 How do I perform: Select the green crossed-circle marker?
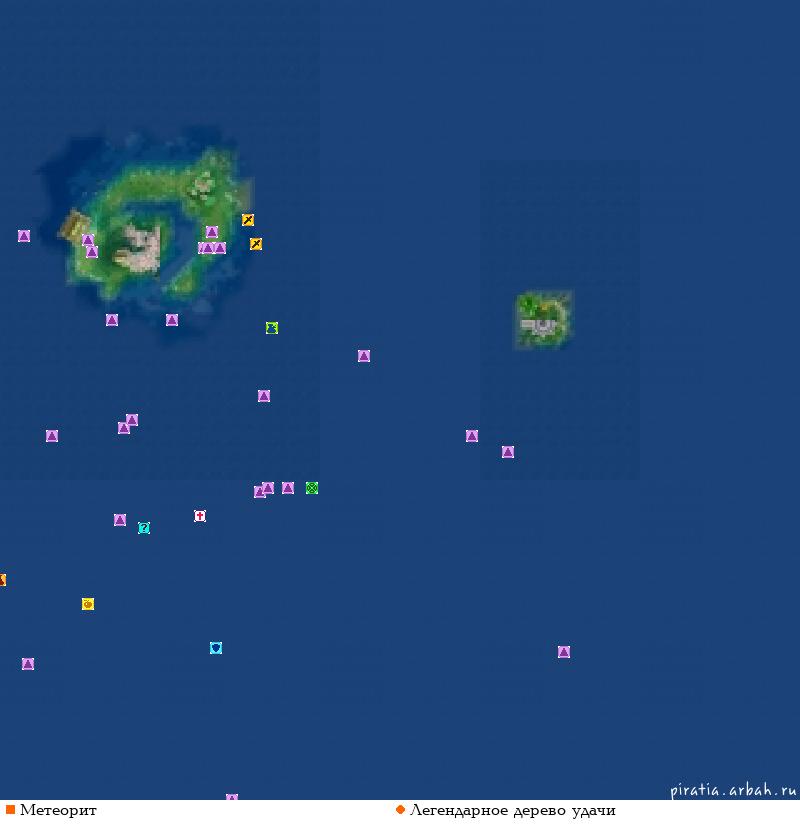coord(312,488)
